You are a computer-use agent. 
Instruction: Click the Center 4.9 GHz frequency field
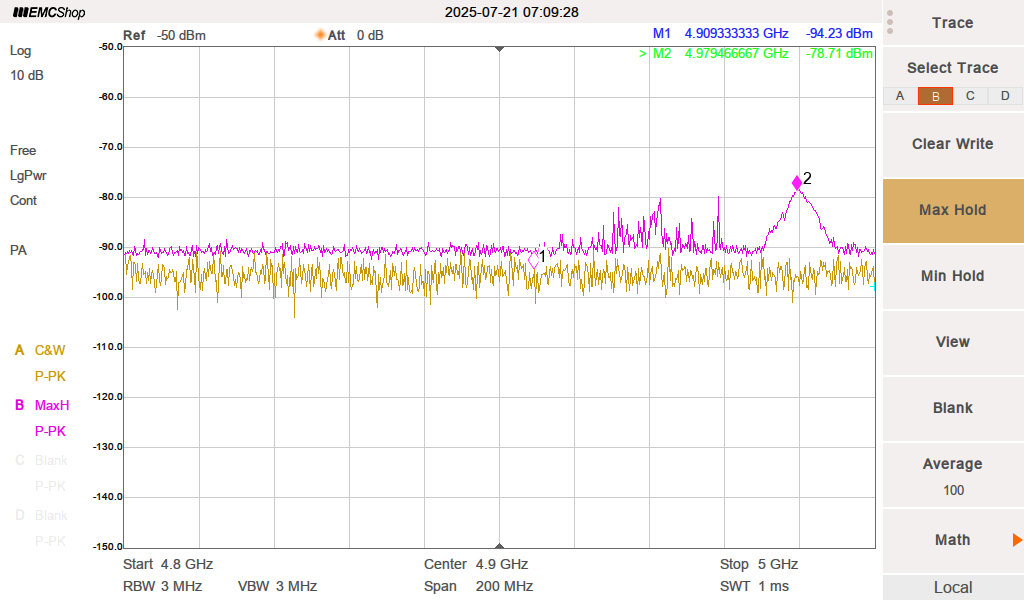(476, 564)
